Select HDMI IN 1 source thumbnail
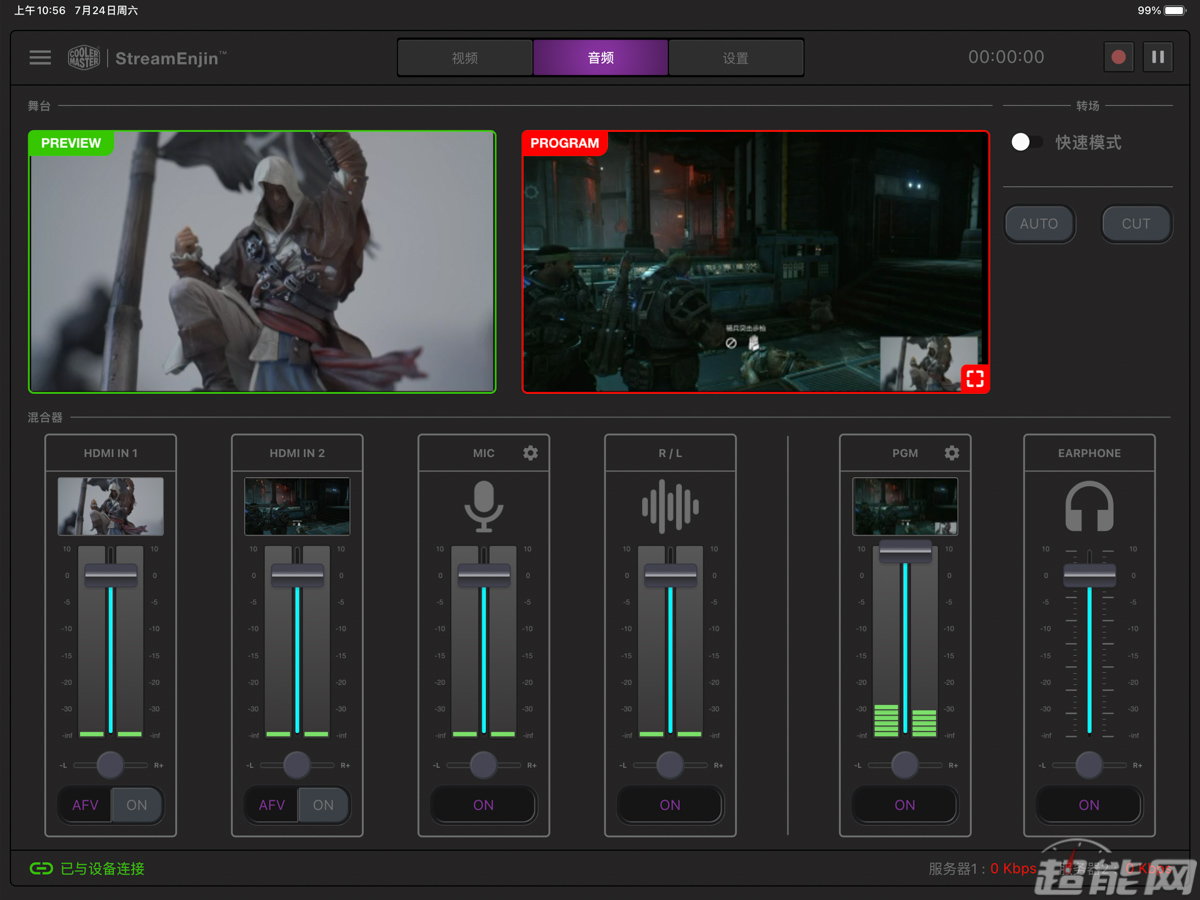Viewport: 1200px width, 900px height. [110, 506]
